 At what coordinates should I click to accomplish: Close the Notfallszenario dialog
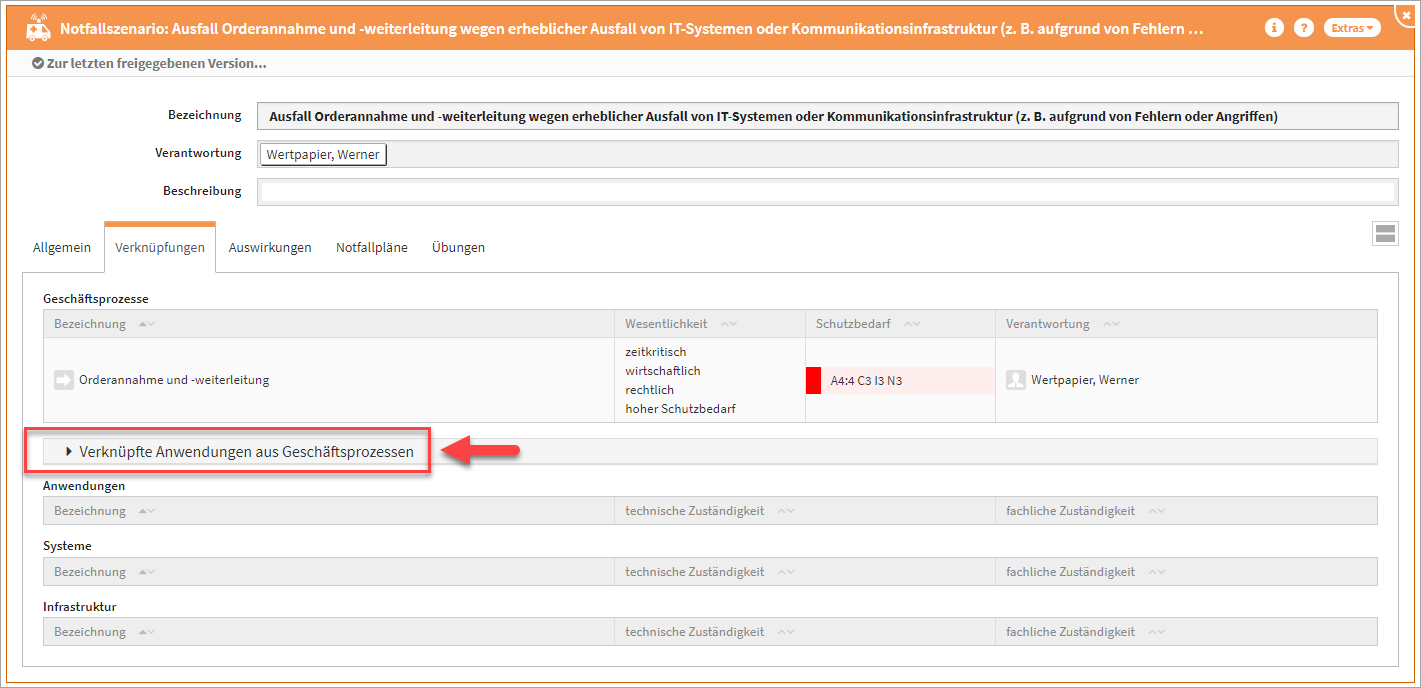coord(1406,9)
